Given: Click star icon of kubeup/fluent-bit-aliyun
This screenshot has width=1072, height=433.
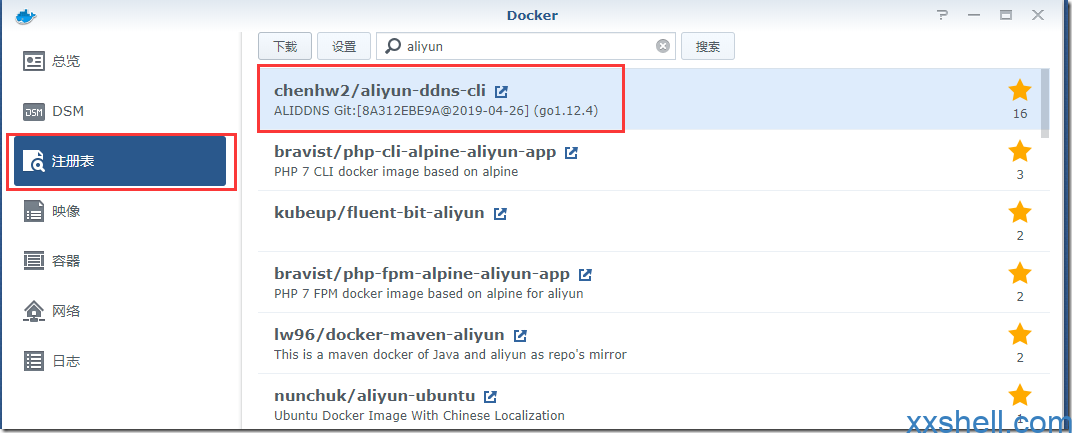Looking at the screenshot, I should point(1019,212).
